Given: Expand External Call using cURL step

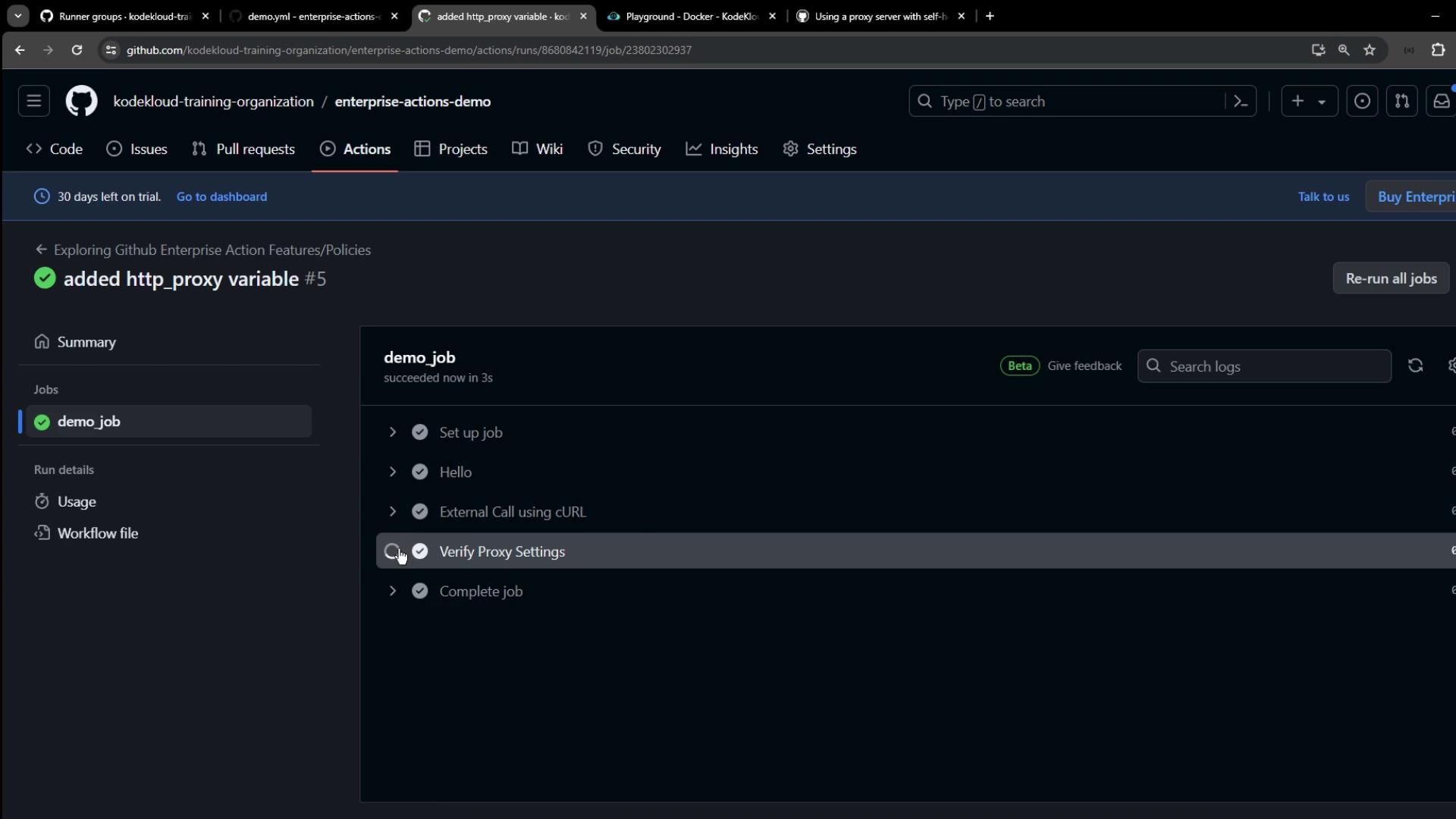Looking at the screenshot, I should coord(393,512).
